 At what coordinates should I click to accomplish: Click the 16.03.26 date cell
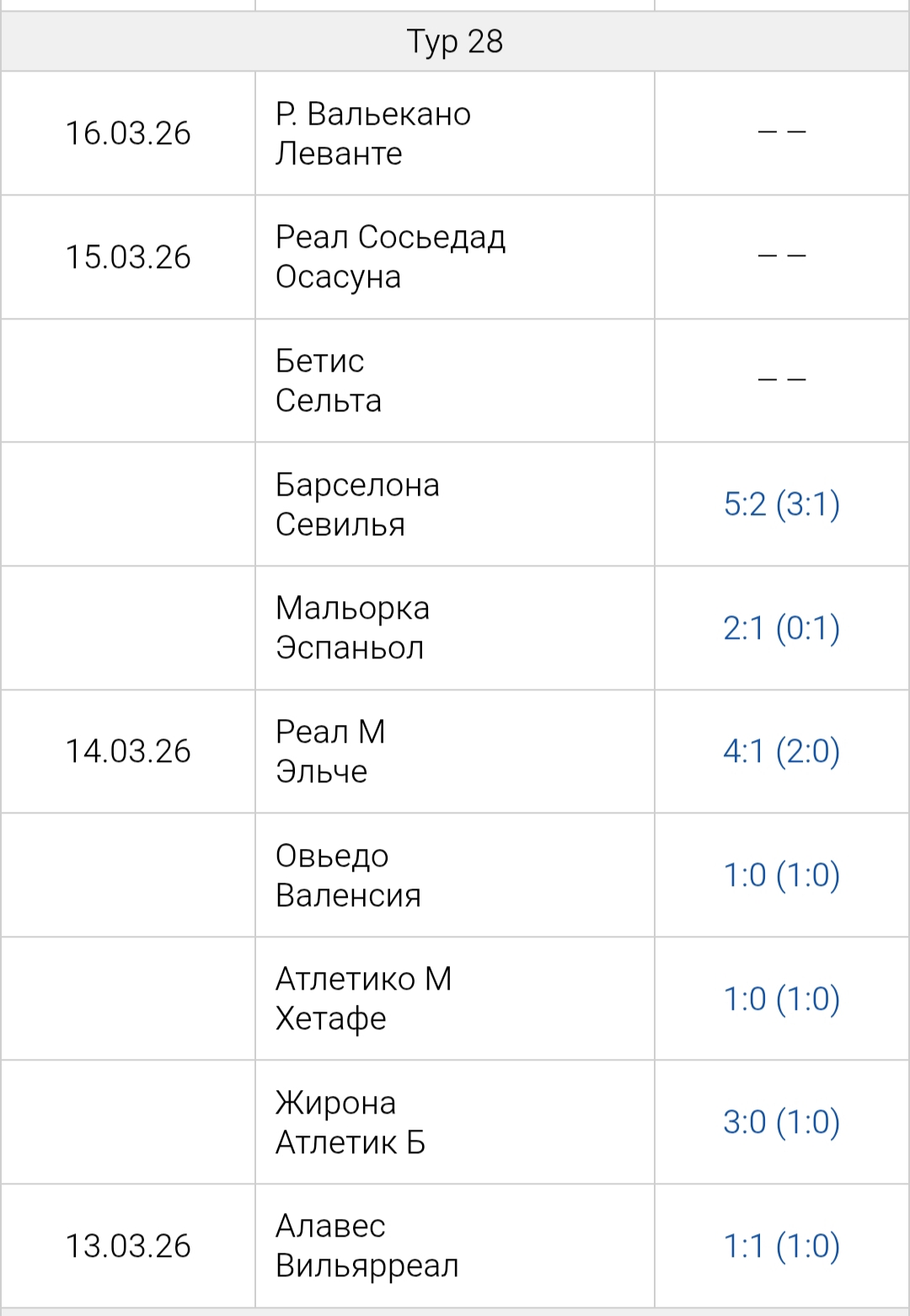(128, 133)
